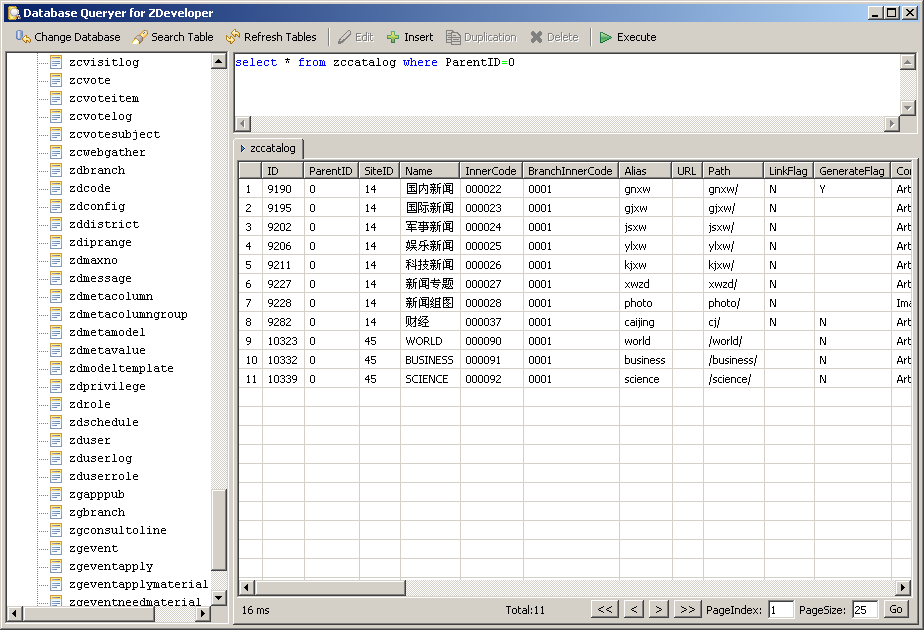Click the PageSize input field
The image size is (924, 630).
865,609
